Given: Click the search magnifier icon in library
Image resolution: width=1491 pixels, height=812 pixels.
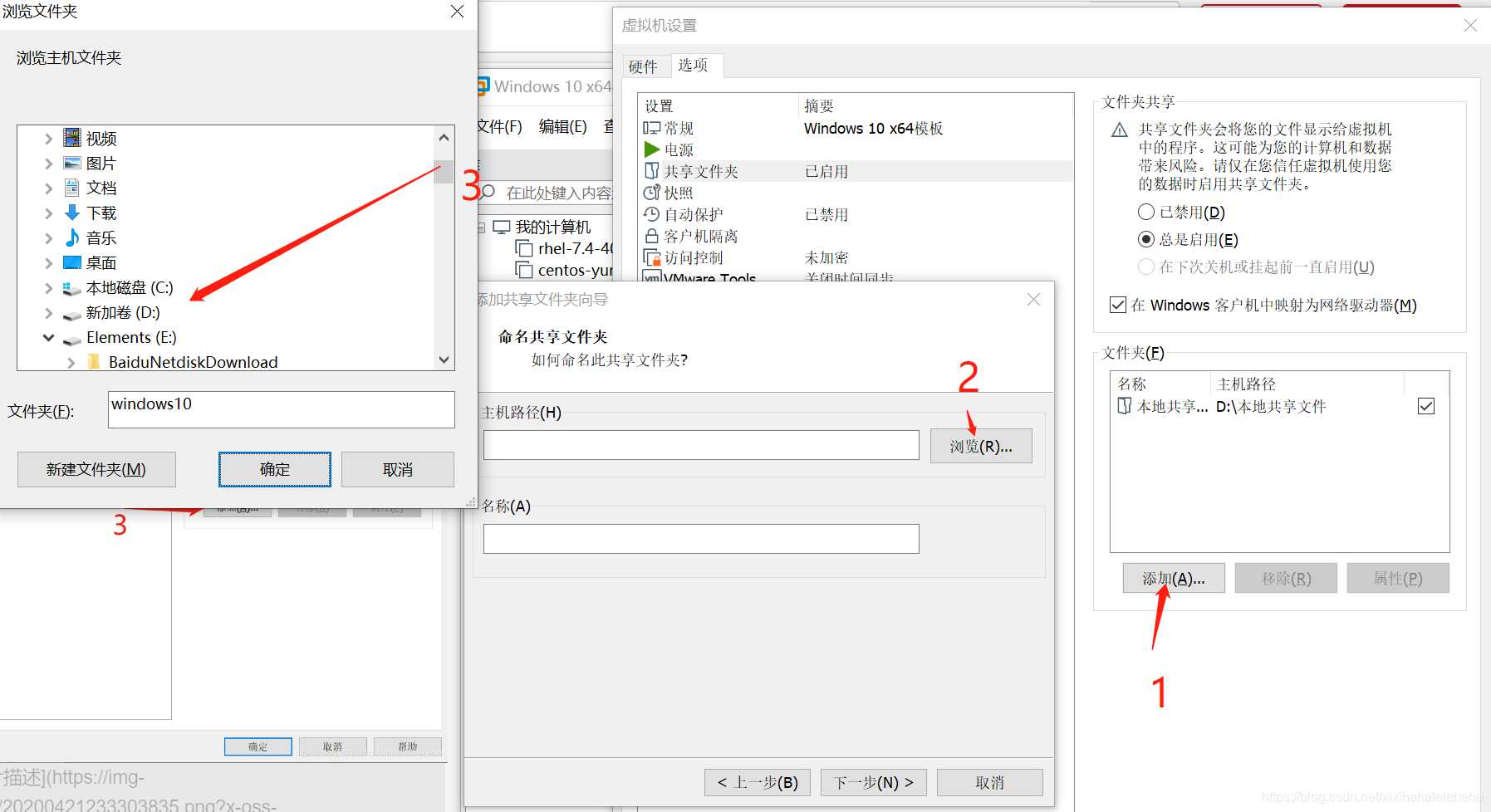Looking at the screenshot, I should click(x=488, y=192).
